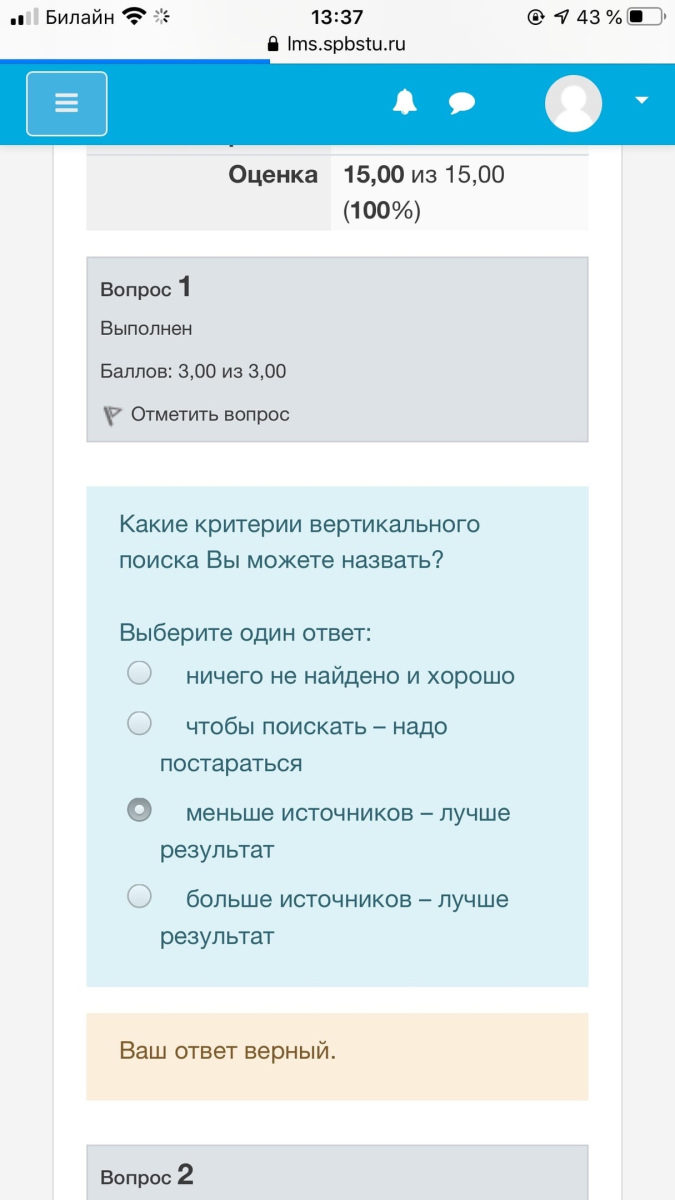This screenshot has width=675, height=1200.
Task: Select answer "больше источников – лучше результат"
Action: 139,896
